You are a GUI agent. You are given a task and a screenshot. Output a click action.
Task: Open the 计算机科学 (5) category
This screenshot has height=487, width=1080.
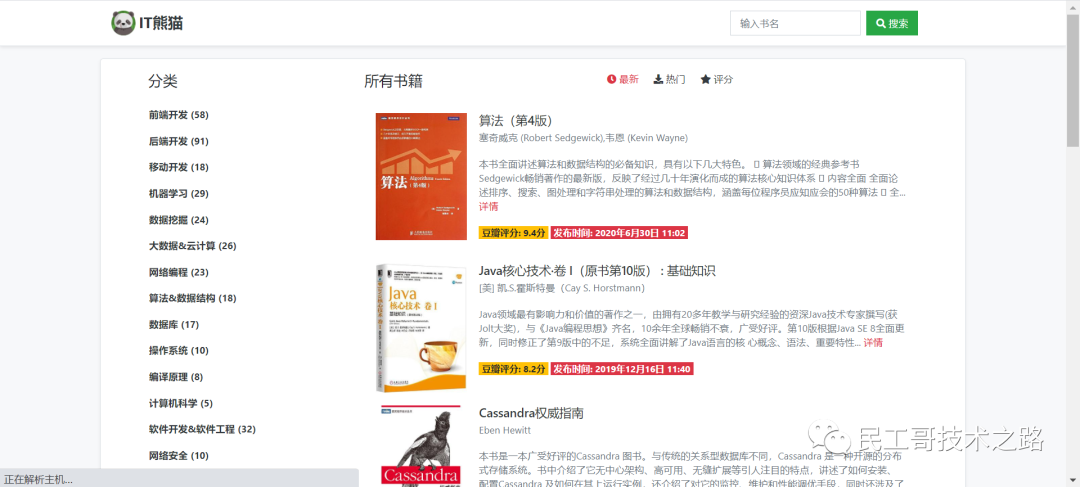click(180, 403)
